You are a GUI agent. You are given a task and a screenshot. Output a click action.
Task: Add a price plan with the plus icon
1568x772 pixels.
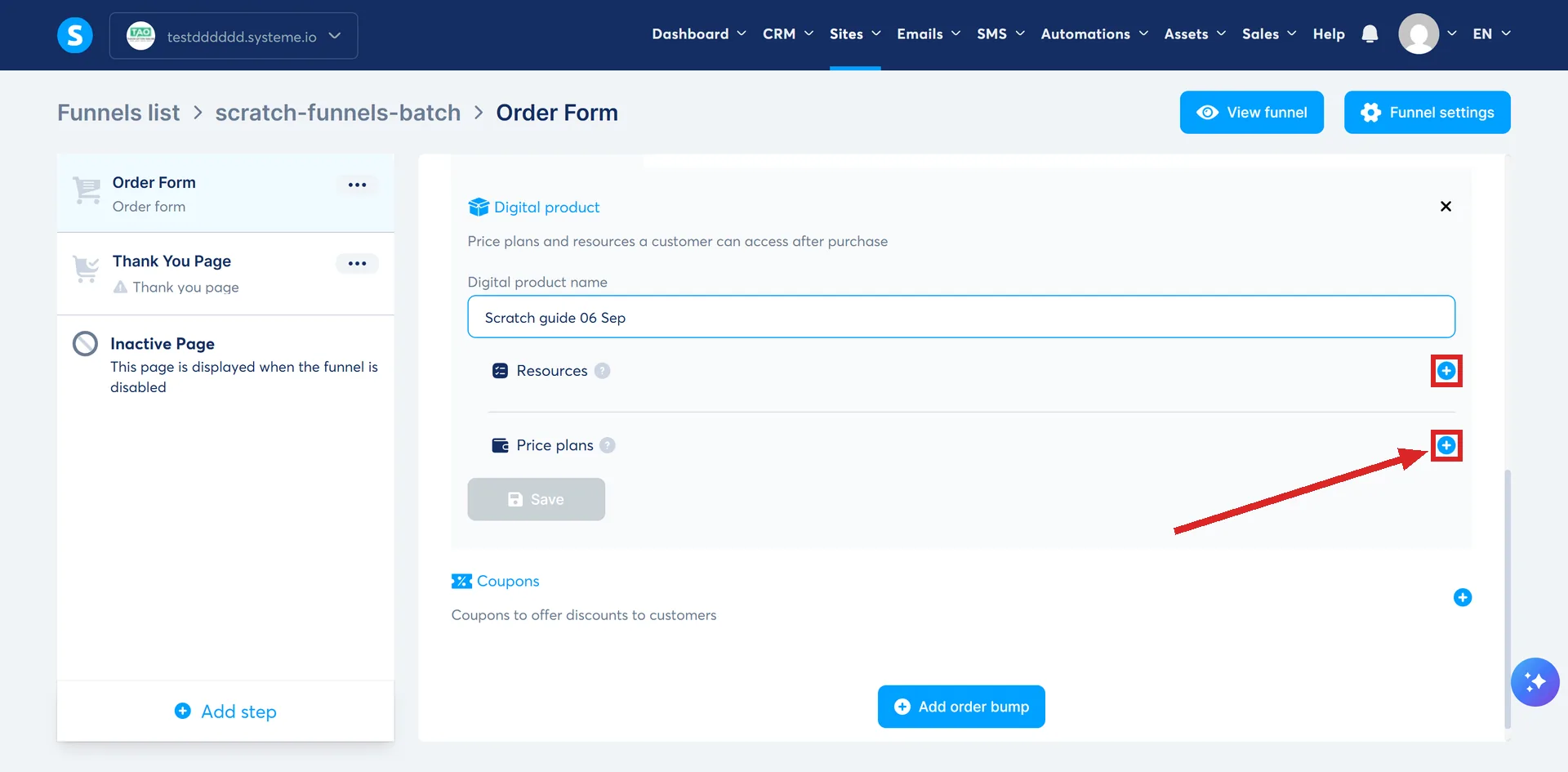[1445, 445]
